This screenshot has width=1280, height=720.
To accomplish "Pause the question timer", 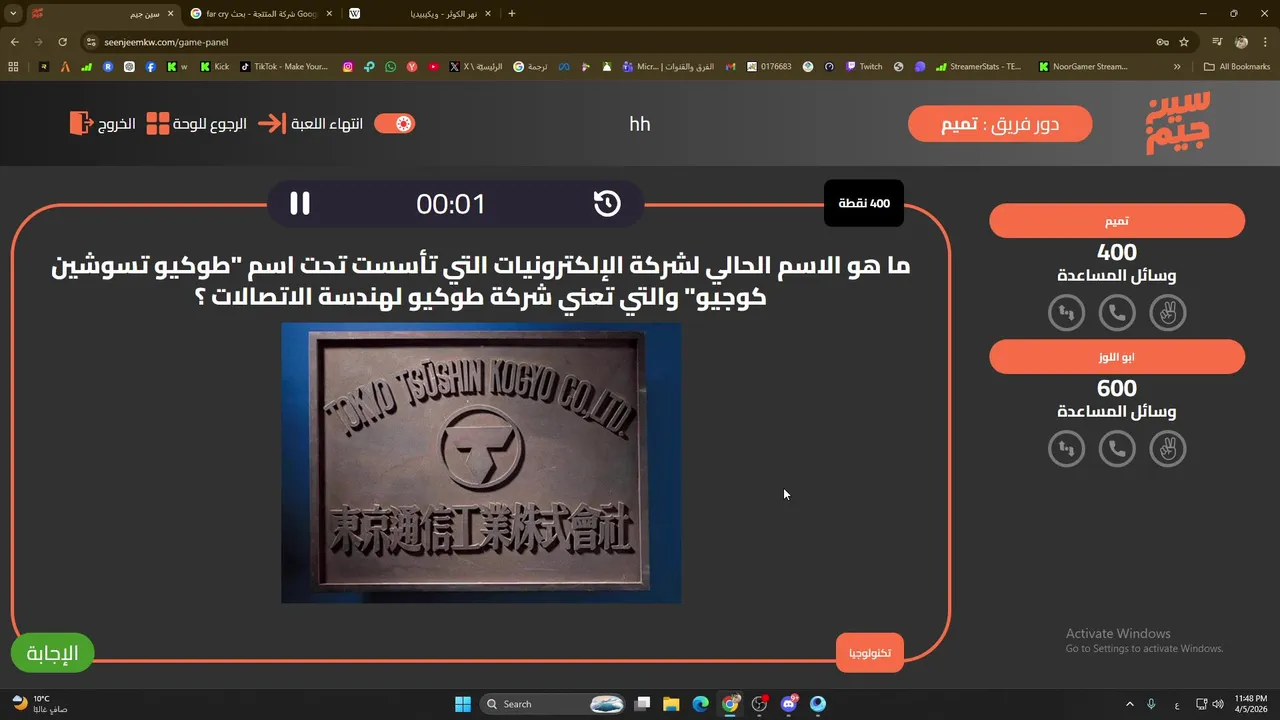I will point(300,204).
